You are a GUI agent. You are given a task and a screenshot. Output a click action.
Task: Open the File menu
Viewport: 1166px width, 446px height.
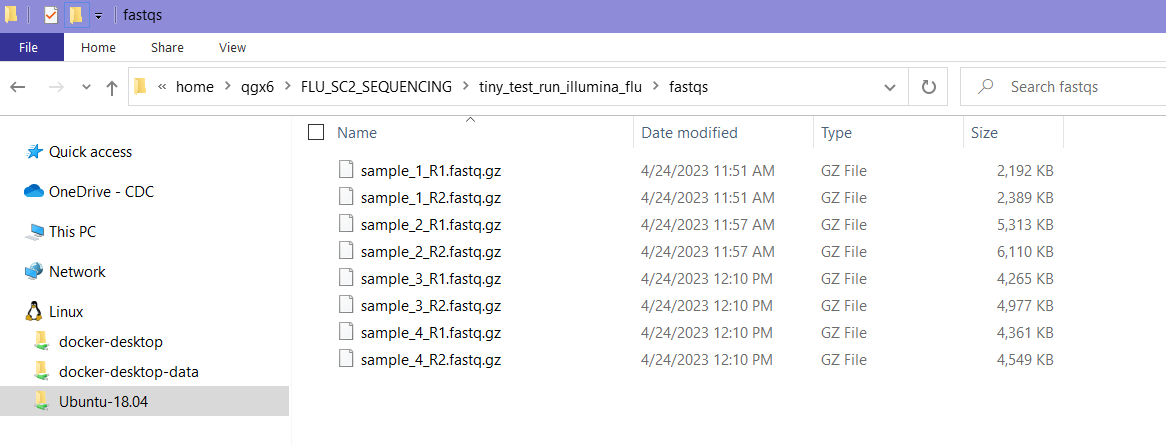click(28, 47)
